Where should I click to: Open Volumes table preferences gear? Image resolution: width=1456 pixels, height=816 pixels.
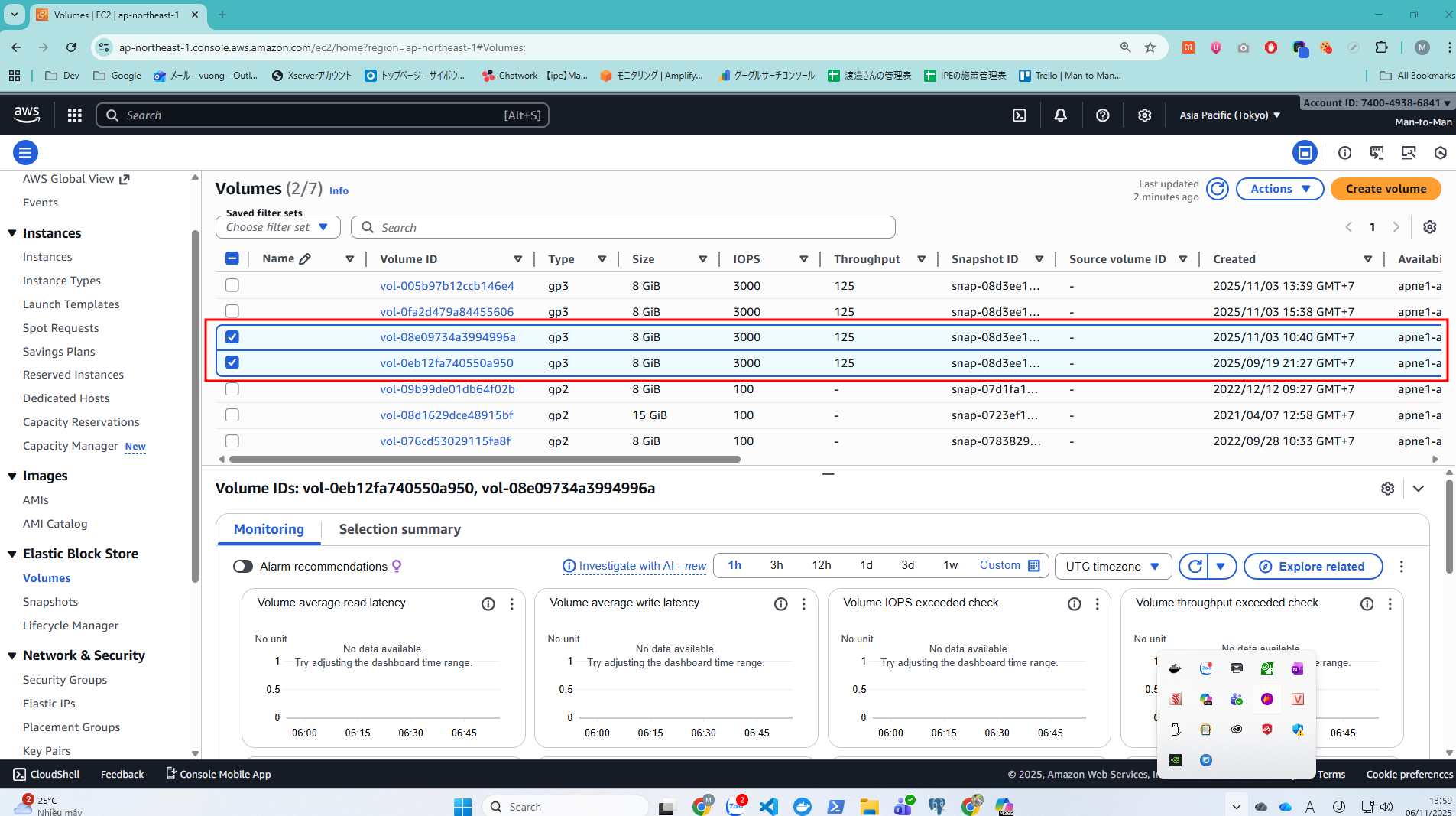click(x=1429, y=227)
